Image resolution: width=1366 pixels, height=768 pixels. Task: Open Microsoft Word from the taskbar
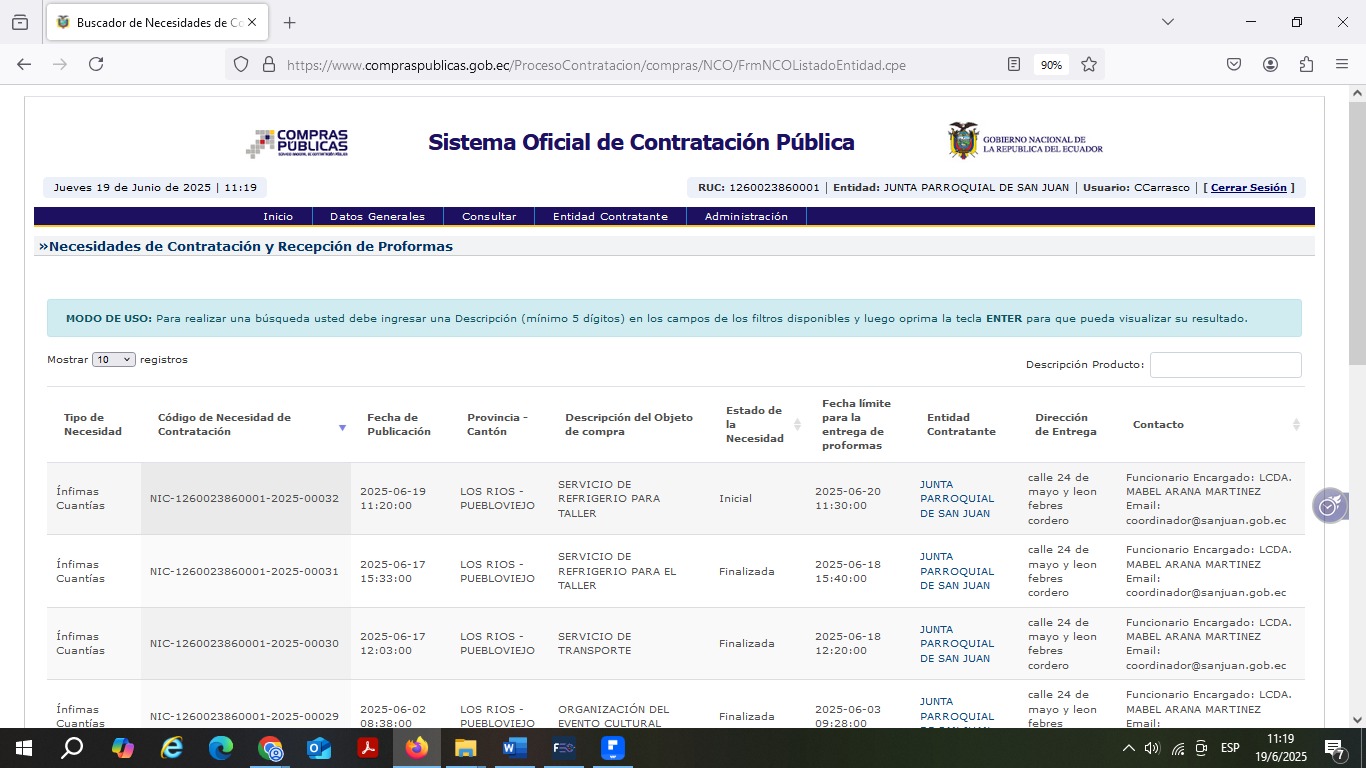click(x=515, y=748)
